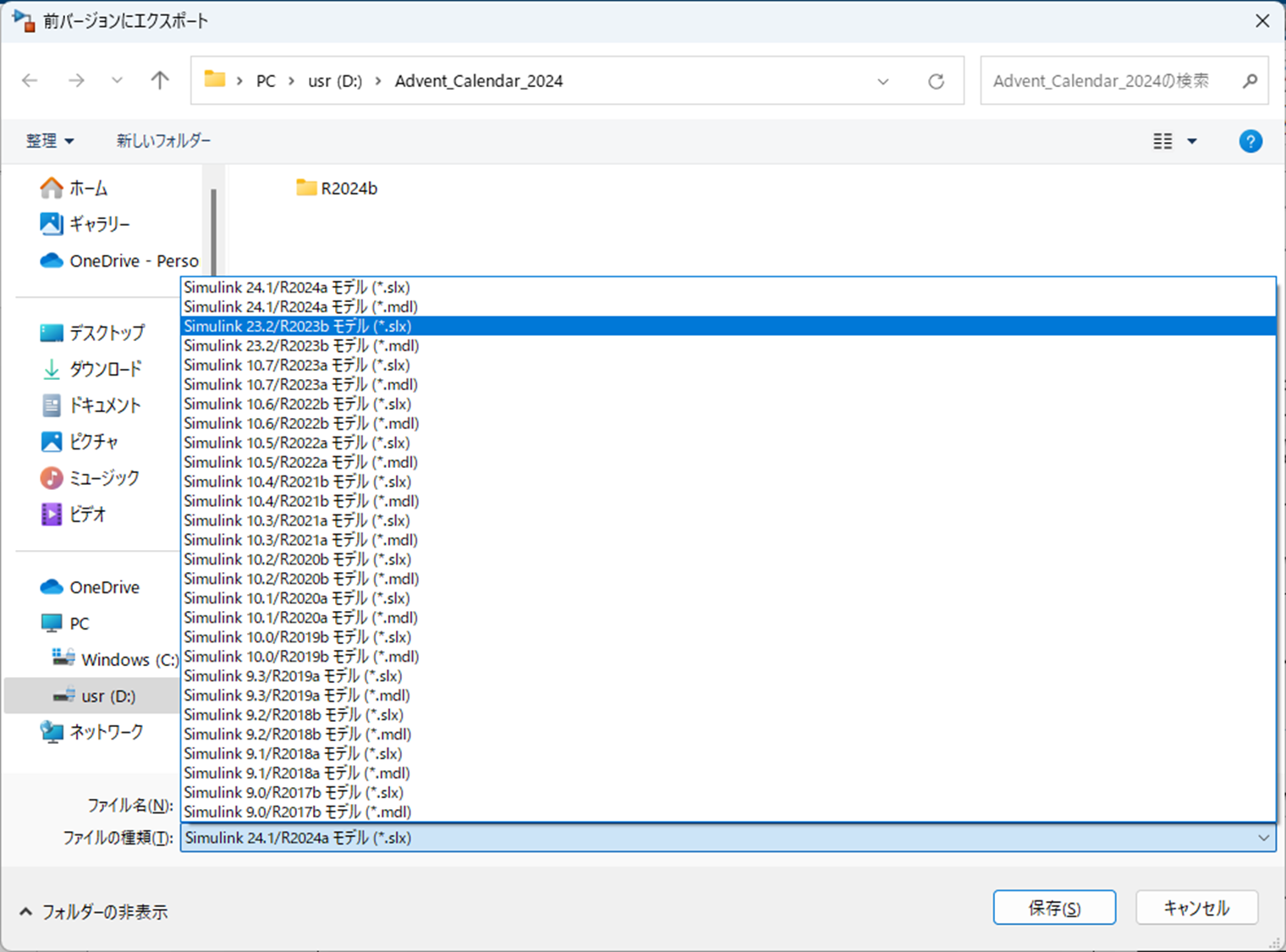
Task: Open the 整理 menu
Action: [x=50, y=140]
